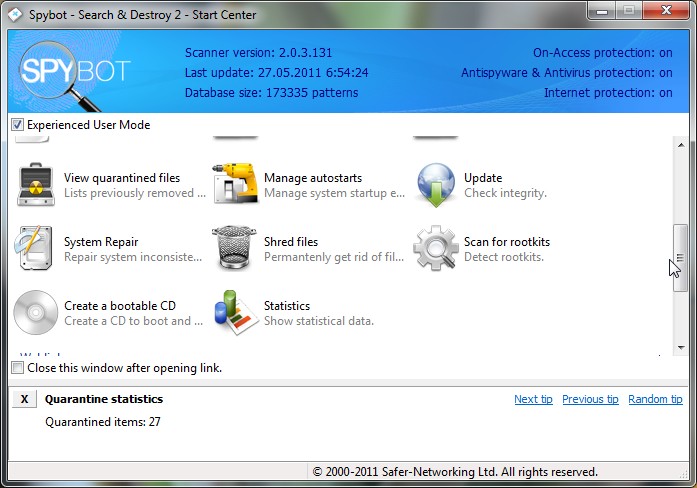The height and width of the screenshot is (488, 697).
Task: Uncheck Experienced User Mode
Action: (17, 125)
